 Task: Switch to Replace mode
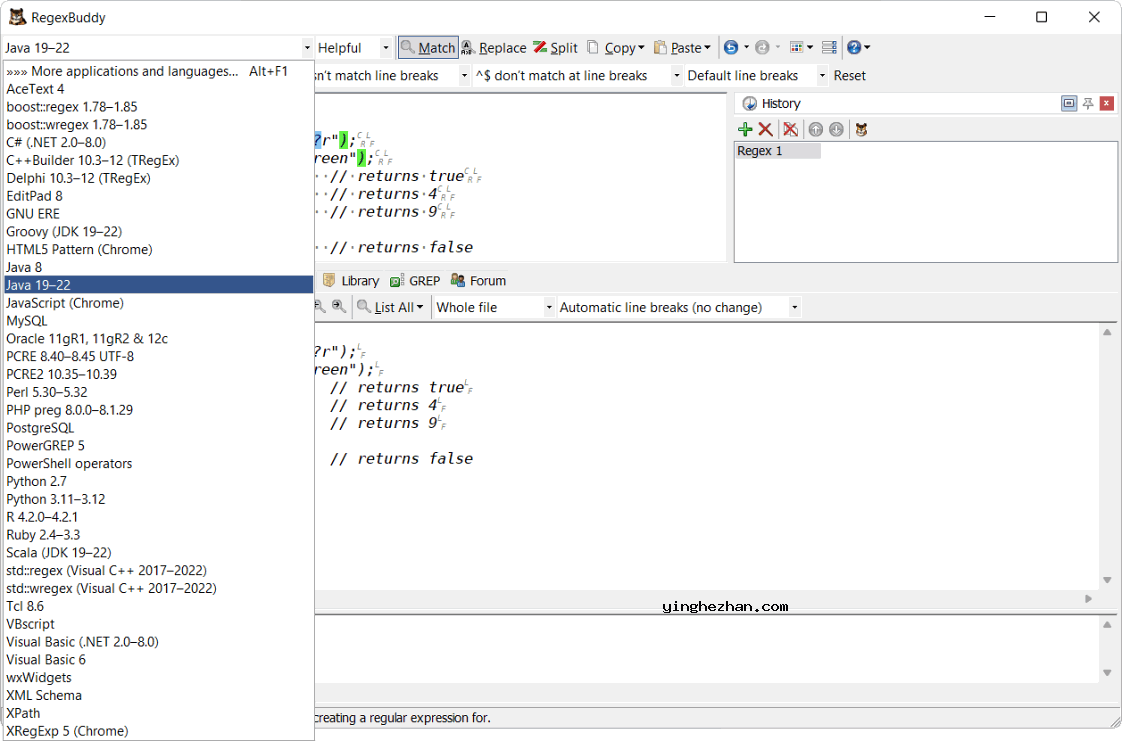click(x=494, y=48)
